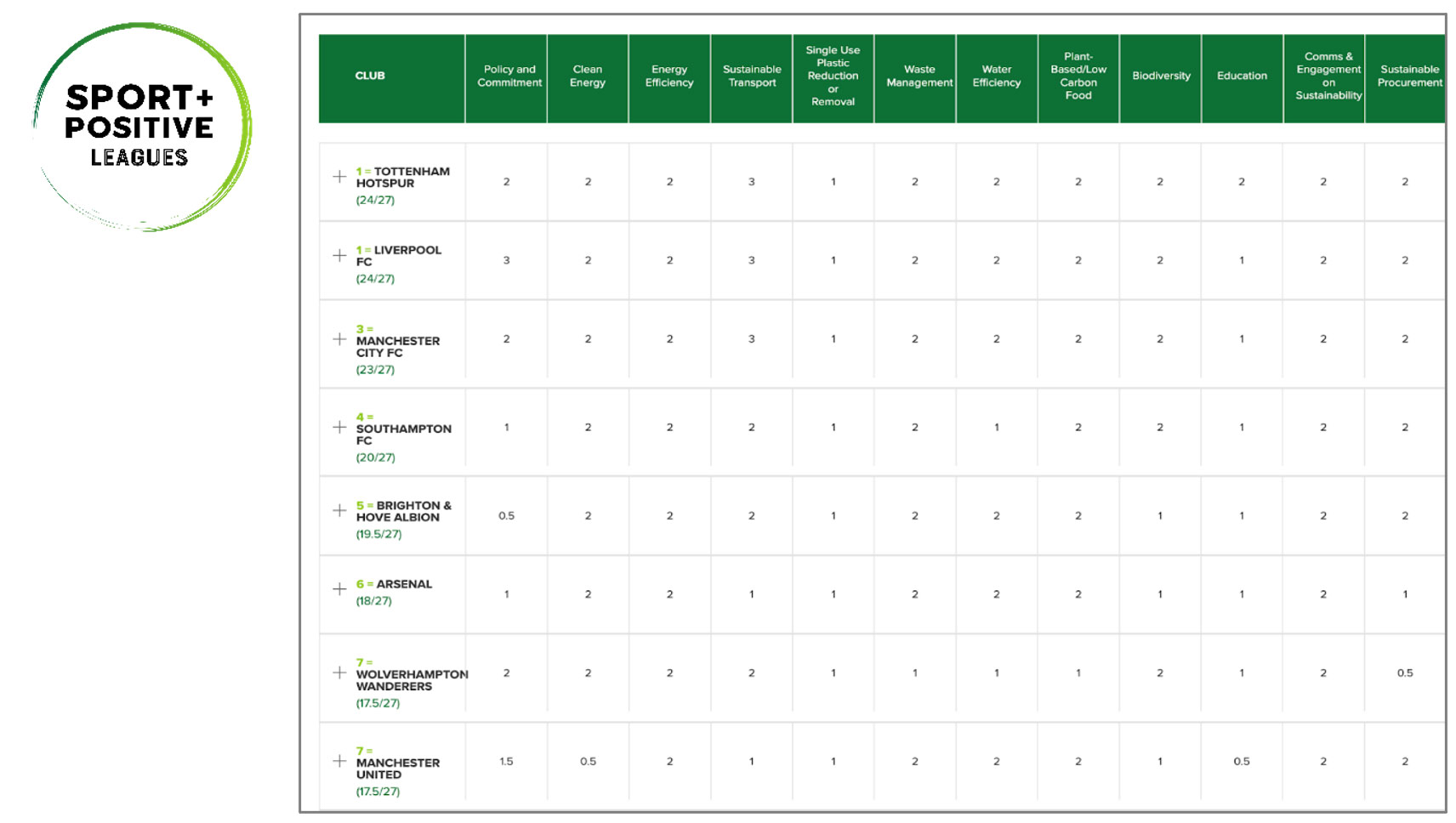Select the Clean Energy column header
This screenshot has height=823, width=1456.
pos(588,77)
